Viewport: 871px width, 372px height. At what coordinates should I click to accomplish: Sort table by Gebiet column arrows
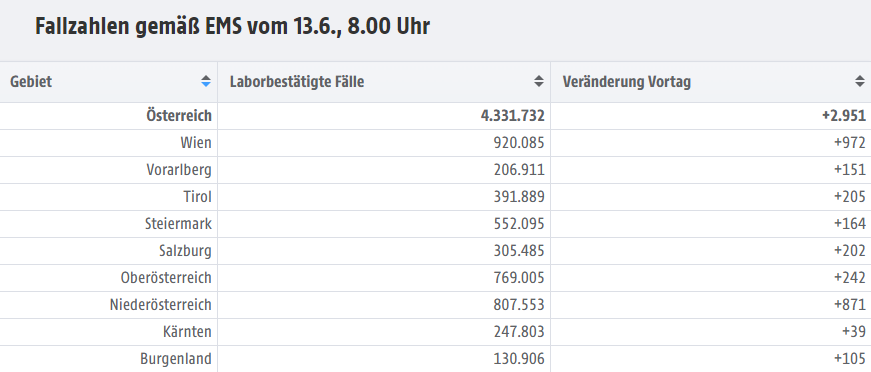click(206, 82)
